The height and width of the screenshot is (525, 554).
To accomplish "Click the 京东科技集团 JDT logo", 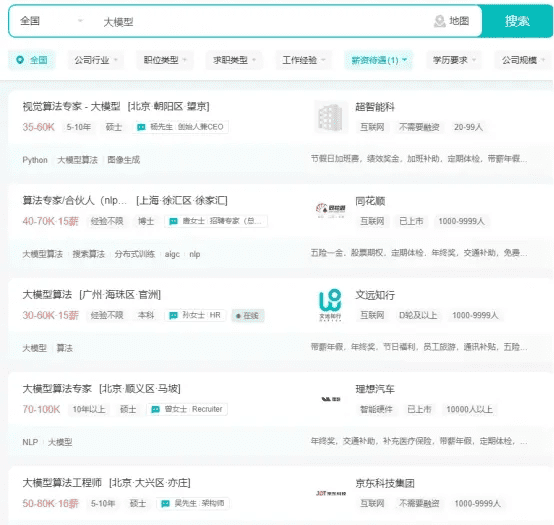I will point(331,493).
